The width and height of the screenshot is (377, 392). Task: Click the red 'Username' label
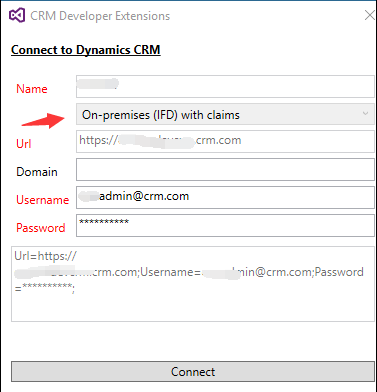(x=42, y=200)
